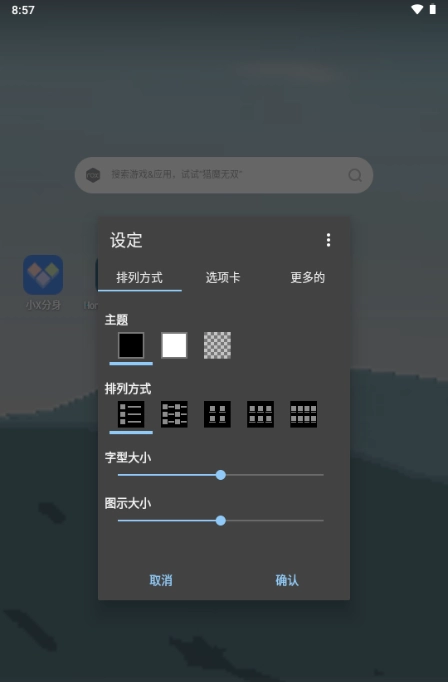Choose the two-column grid layout icon
Screen dimensions: 448x682
217,414
